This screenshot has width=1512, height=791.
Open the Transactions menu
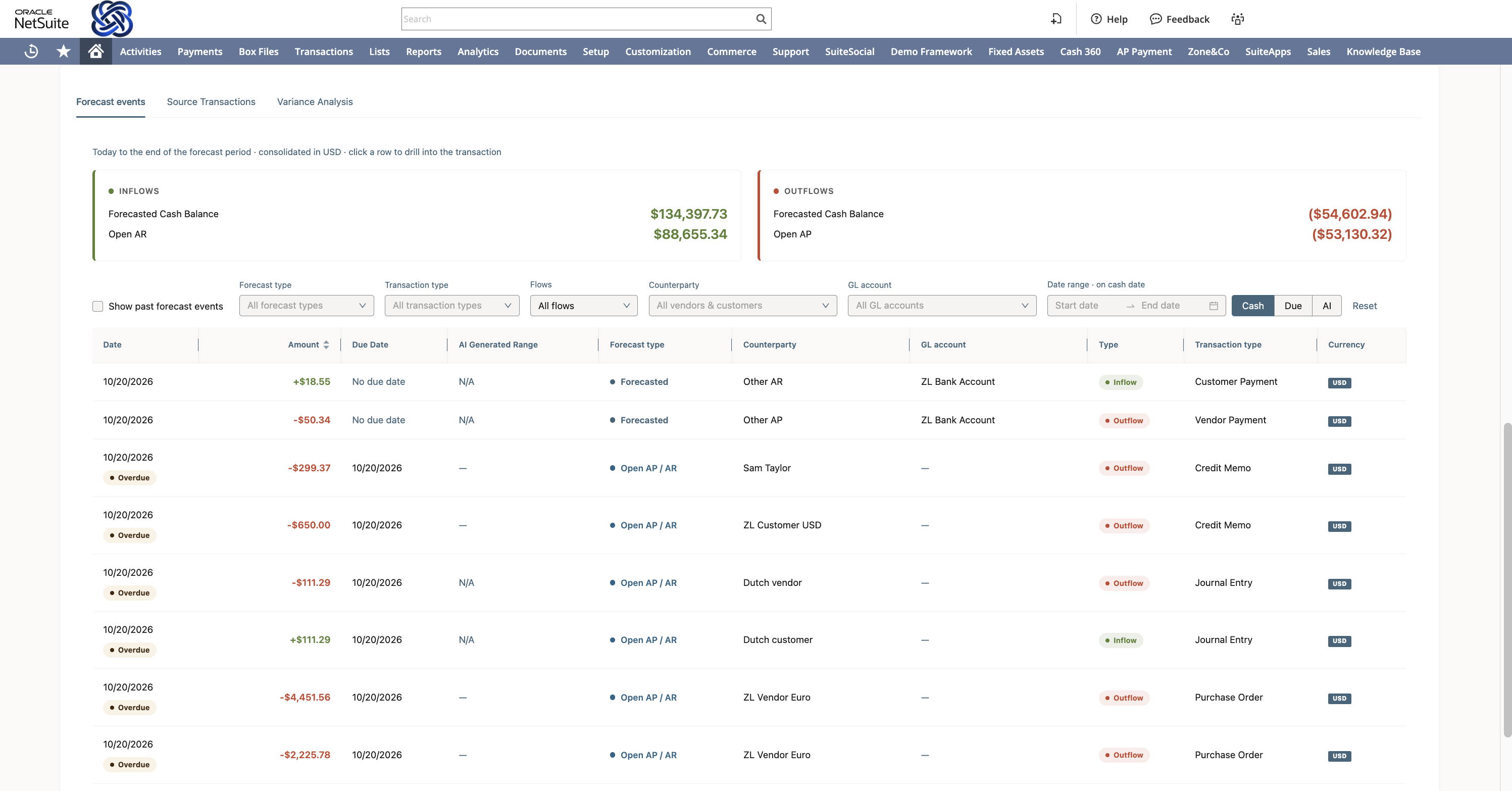coord(323,52)
